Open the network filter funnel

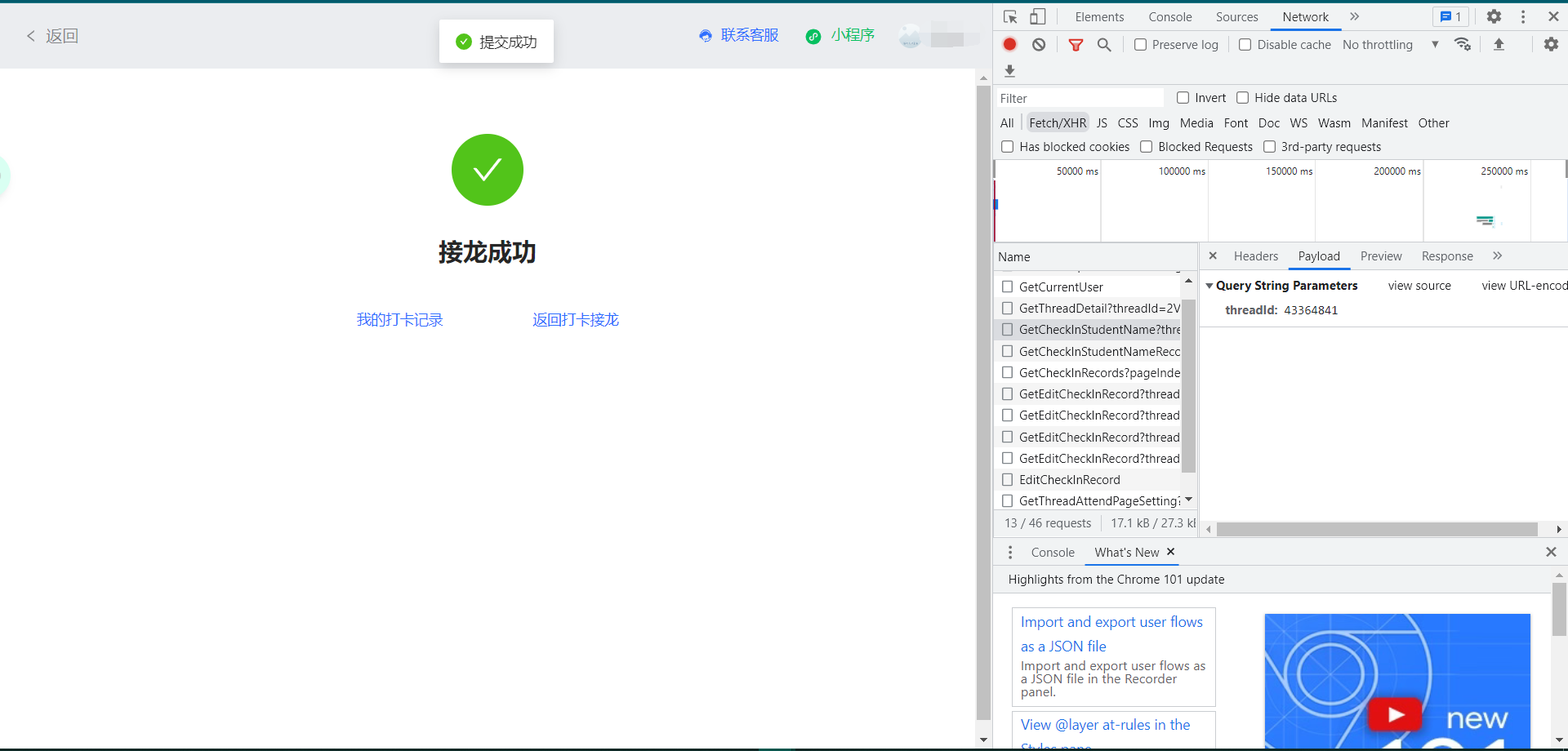(x=1075, y=44)
